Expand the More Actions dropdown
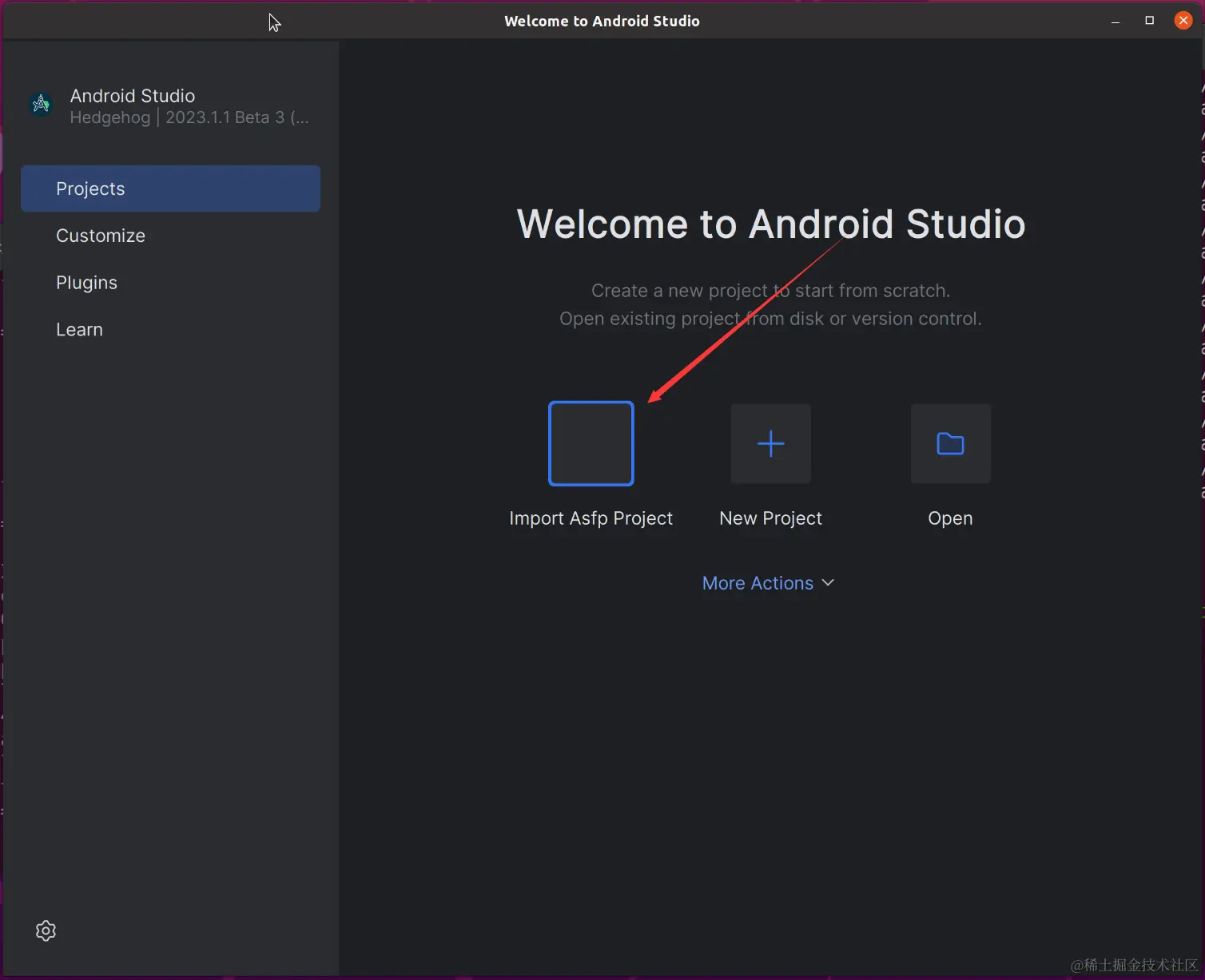 [x=767, y=583]
